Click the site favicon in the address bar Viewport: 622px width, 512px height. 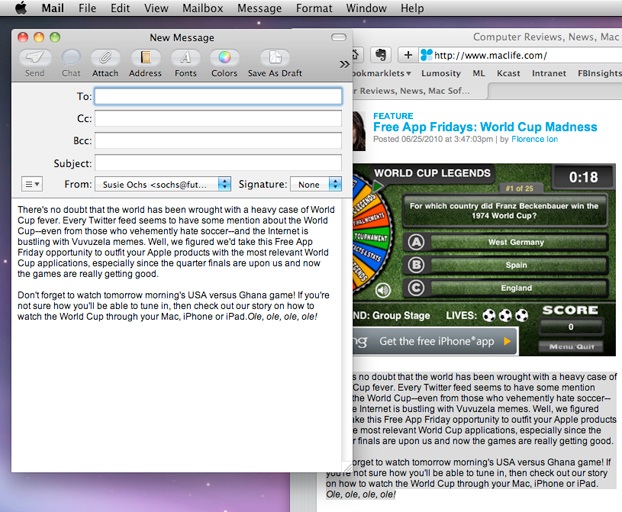tap(426, 55)
